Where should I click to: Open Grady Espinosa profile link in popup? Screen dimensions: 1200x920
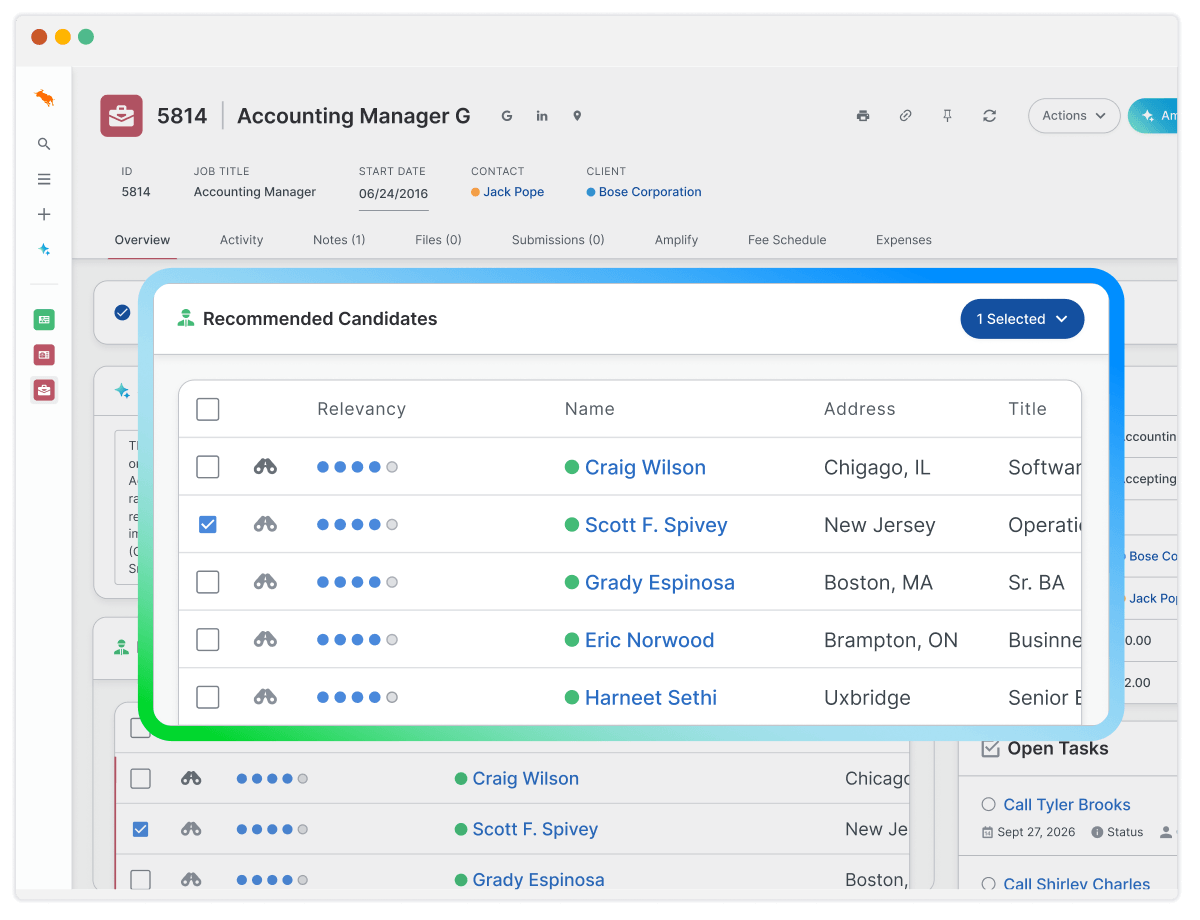(x=660, y=582)
